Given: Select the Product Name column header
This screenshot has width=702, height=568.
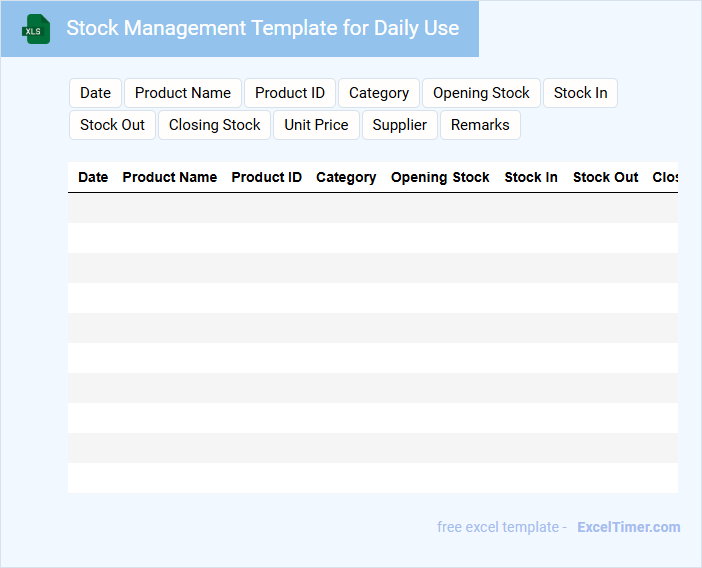Looking at the screenshot, I should 169,177.
